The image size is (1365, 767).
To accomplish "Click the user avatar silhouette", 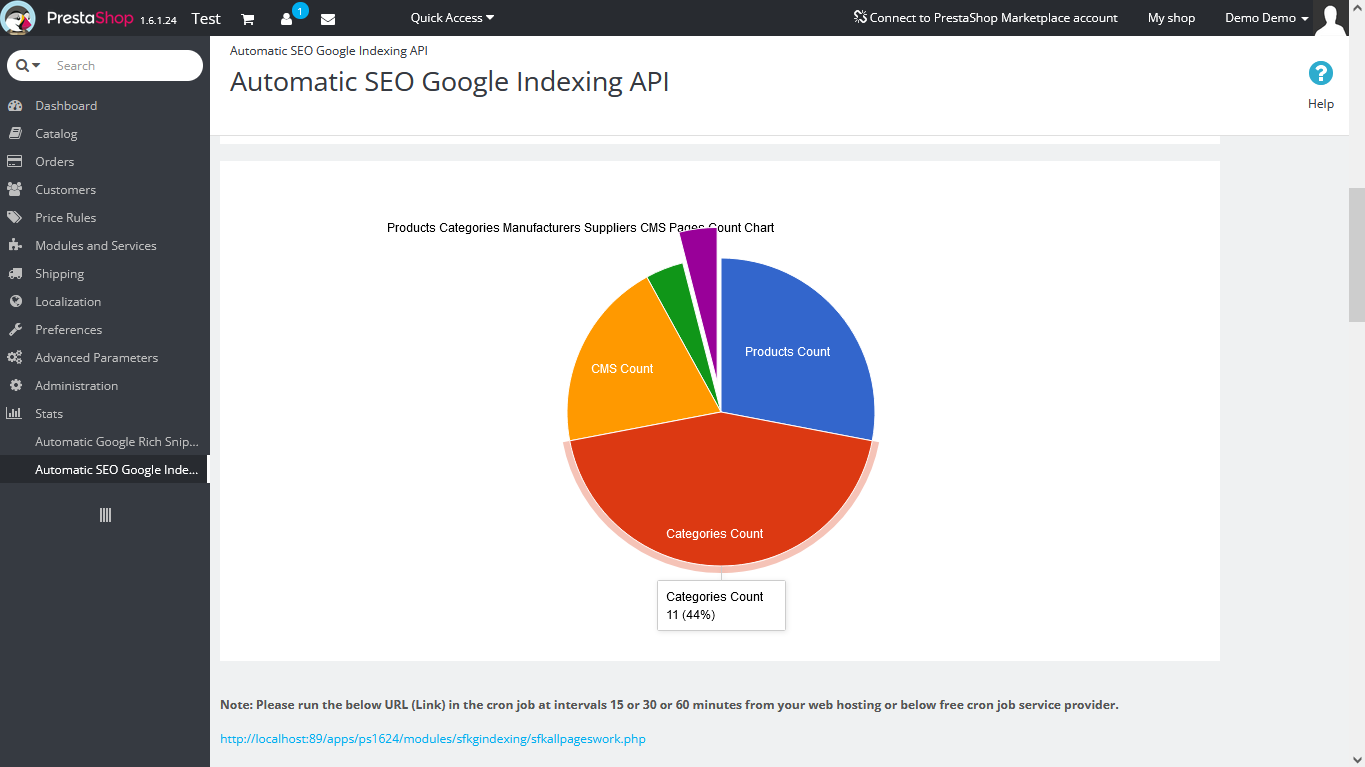I will click(1331, 18).
